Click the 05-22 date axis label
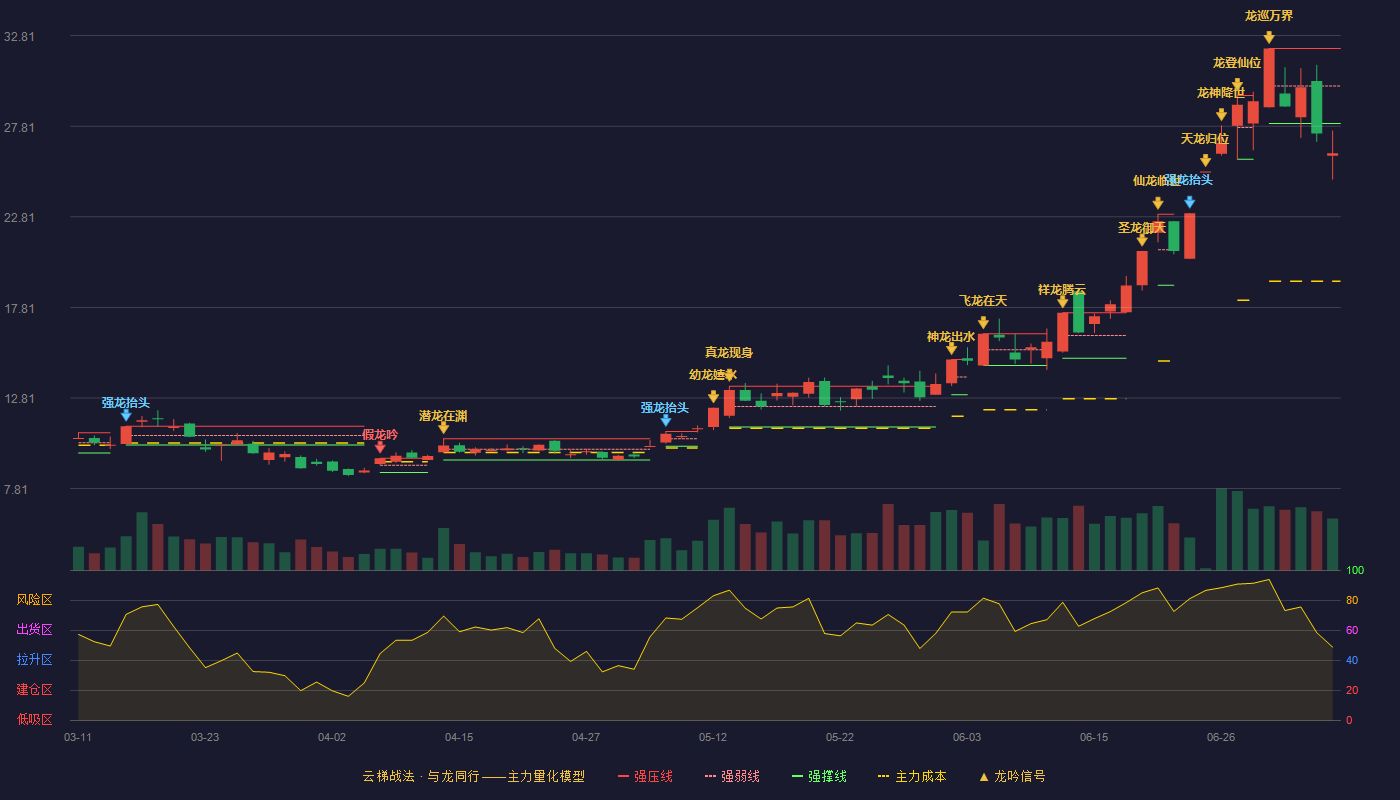The height and width of the screenshot is (800, 1400). [840, 737]
